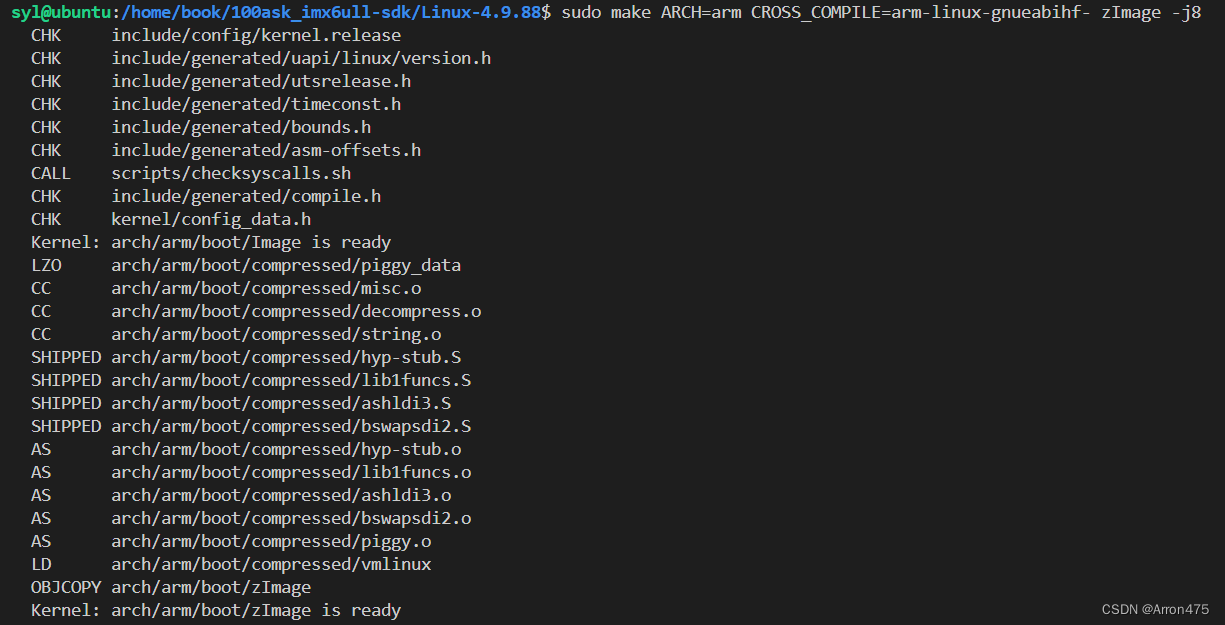Click the scripts/checksyscalls.sh line
Viewport: 1225px width, 625px height.
click(x=191, y=173)
